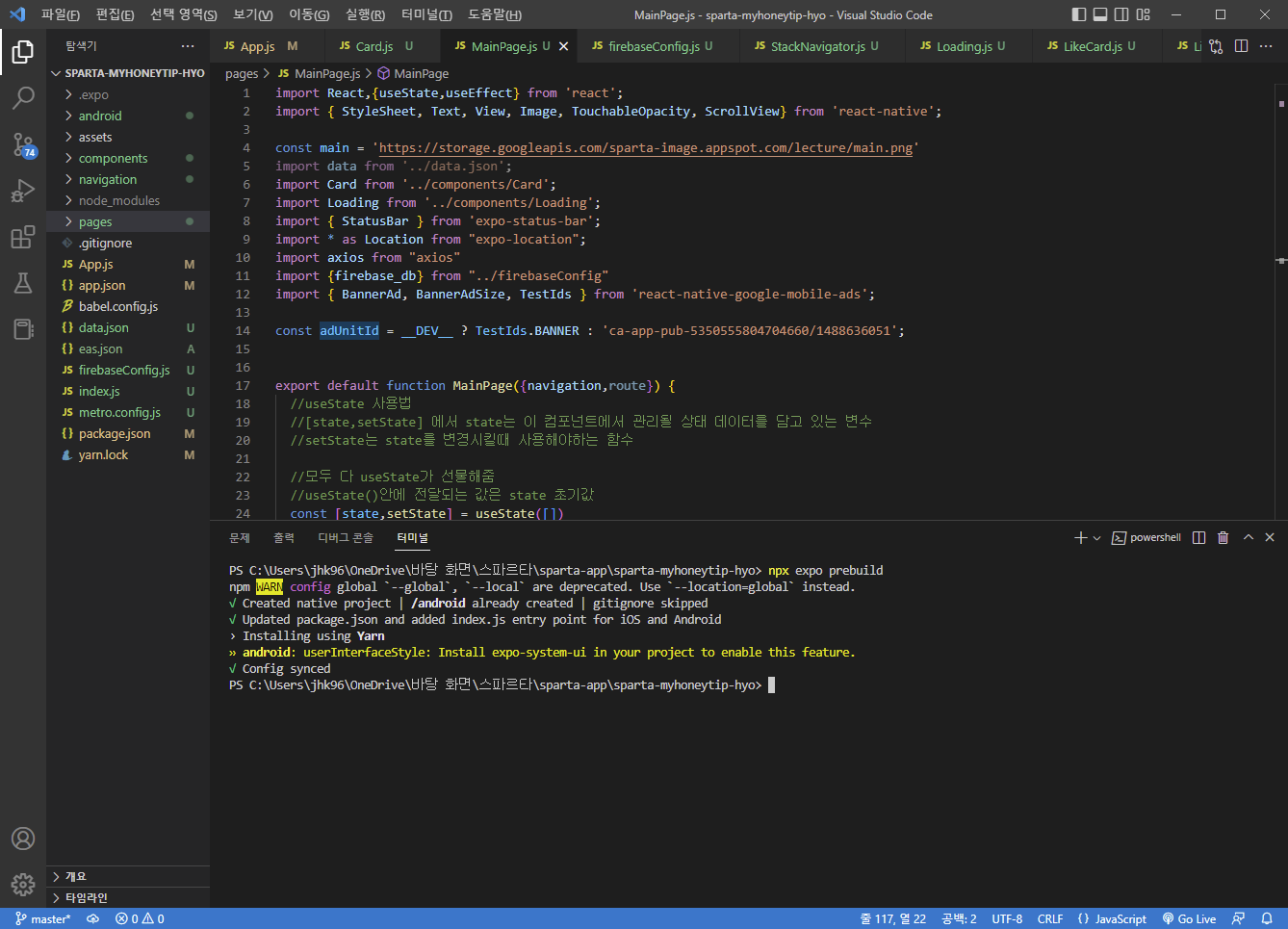Screen dimensions: 1288x929
Task: Maximize the panel with up chevron
Action: (x=1249, y=538)
